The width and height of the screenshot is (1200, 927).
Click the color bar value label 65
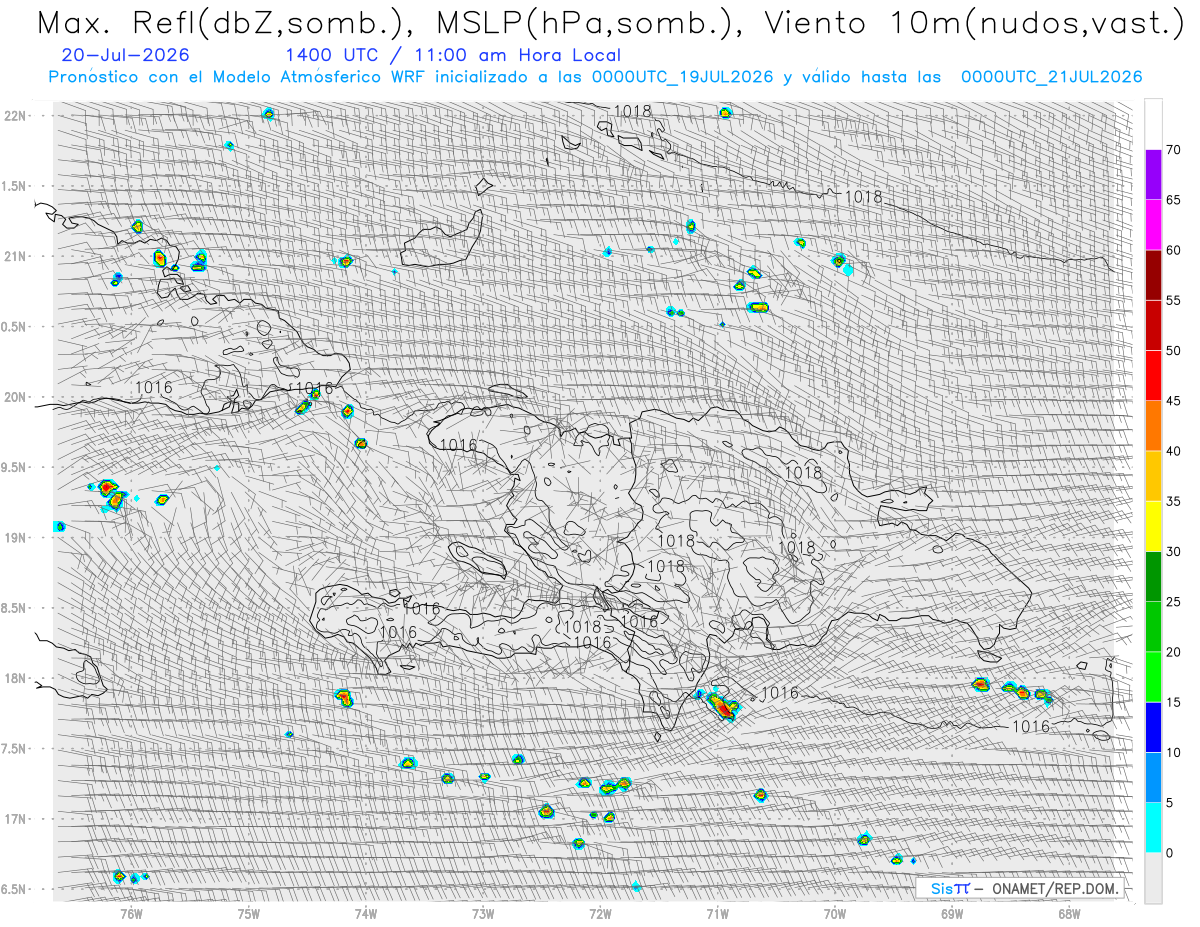[x=1173, y=200]
